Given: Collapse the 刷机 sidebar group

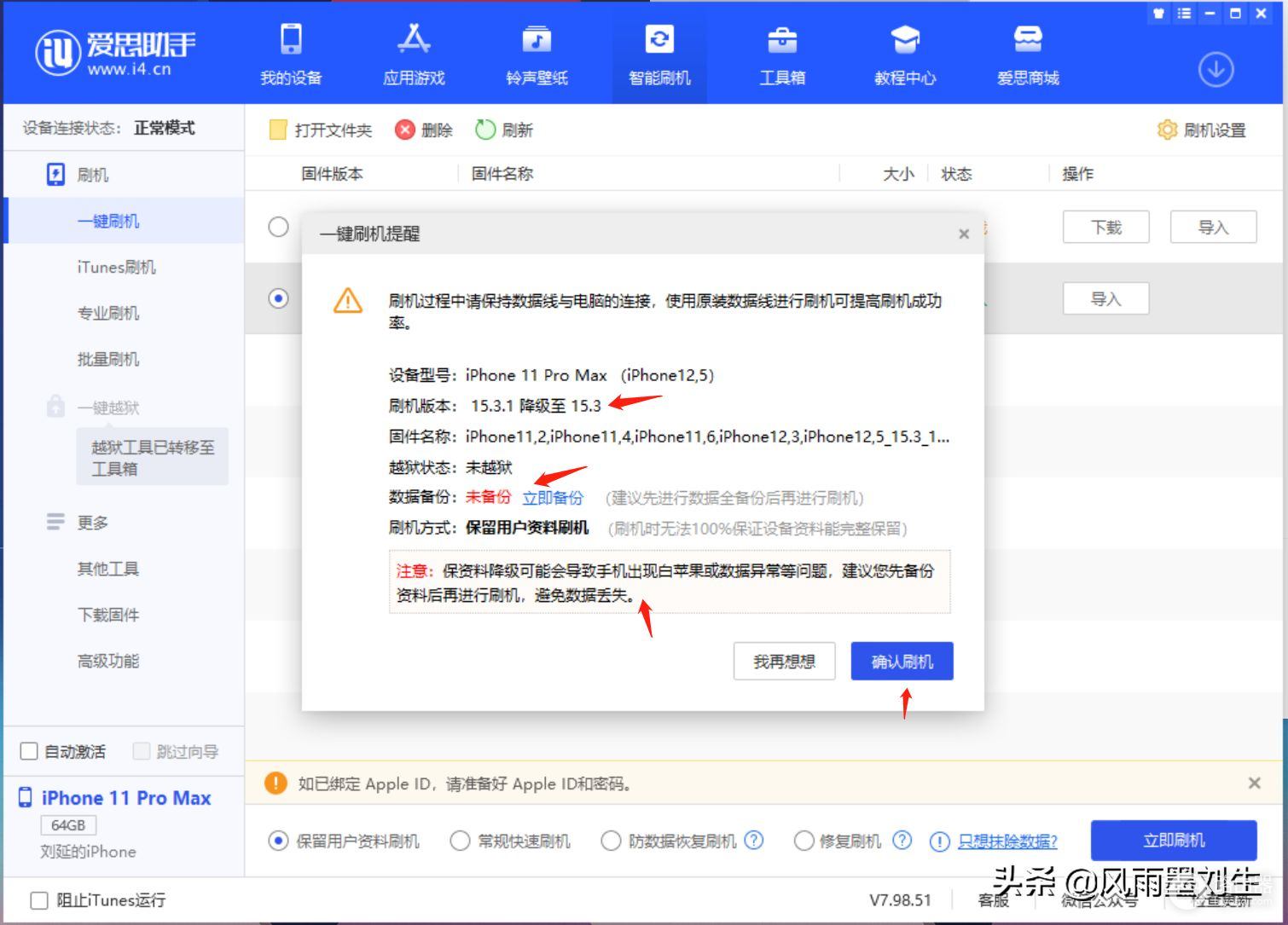Looking at the screenshot, I should point(92,175).
